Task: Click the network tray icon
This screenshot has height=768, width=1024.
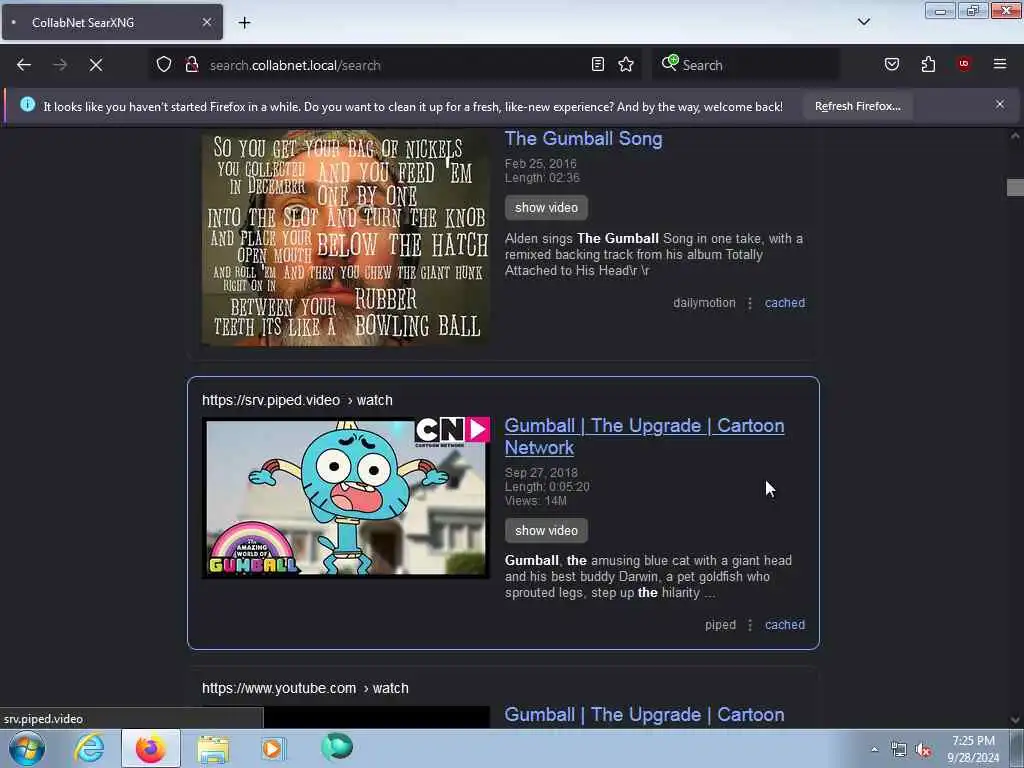Action: coord(899,750)
